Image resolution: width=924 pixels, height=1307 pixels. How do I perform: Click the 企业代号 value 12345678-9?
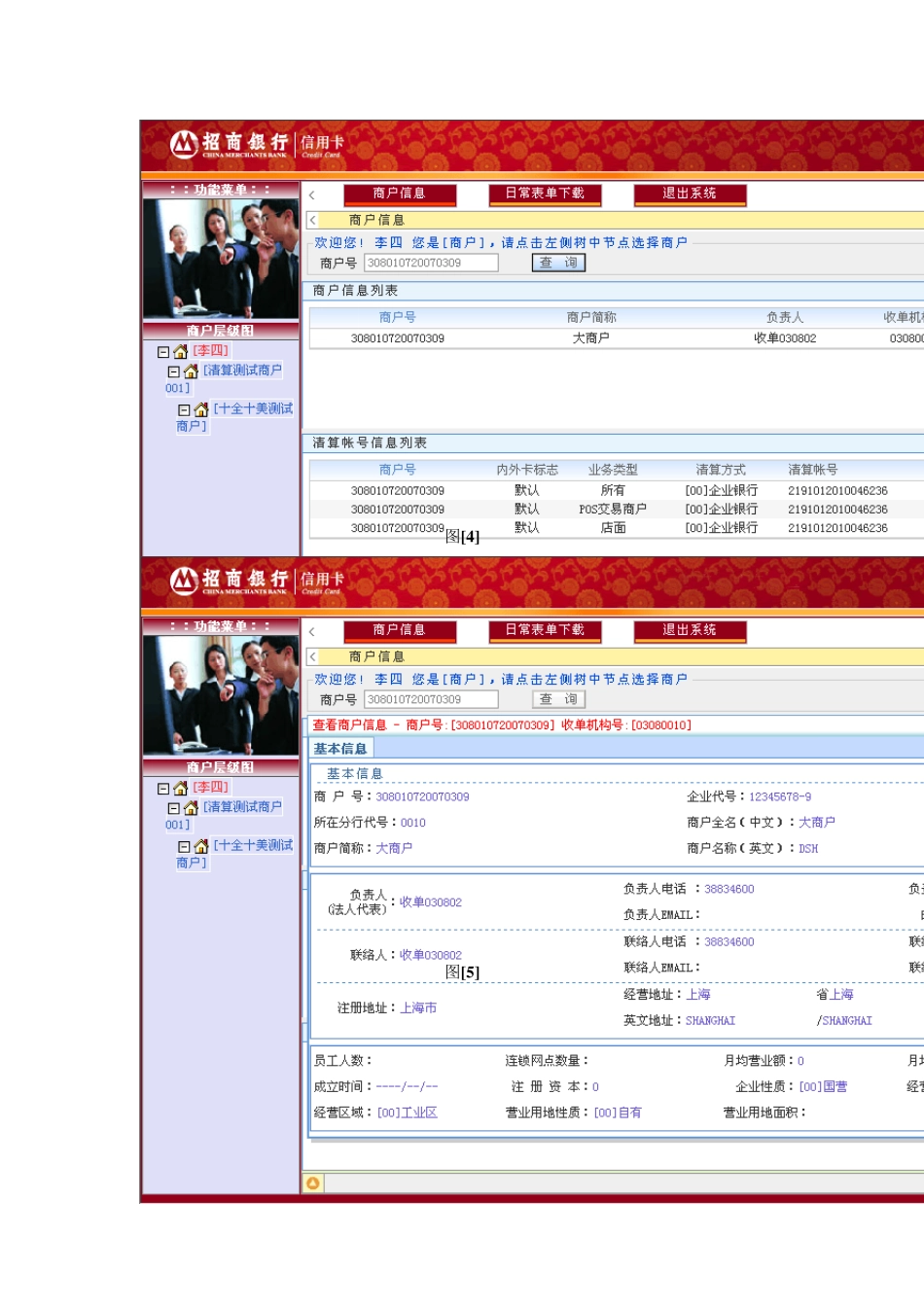(780, 797)
